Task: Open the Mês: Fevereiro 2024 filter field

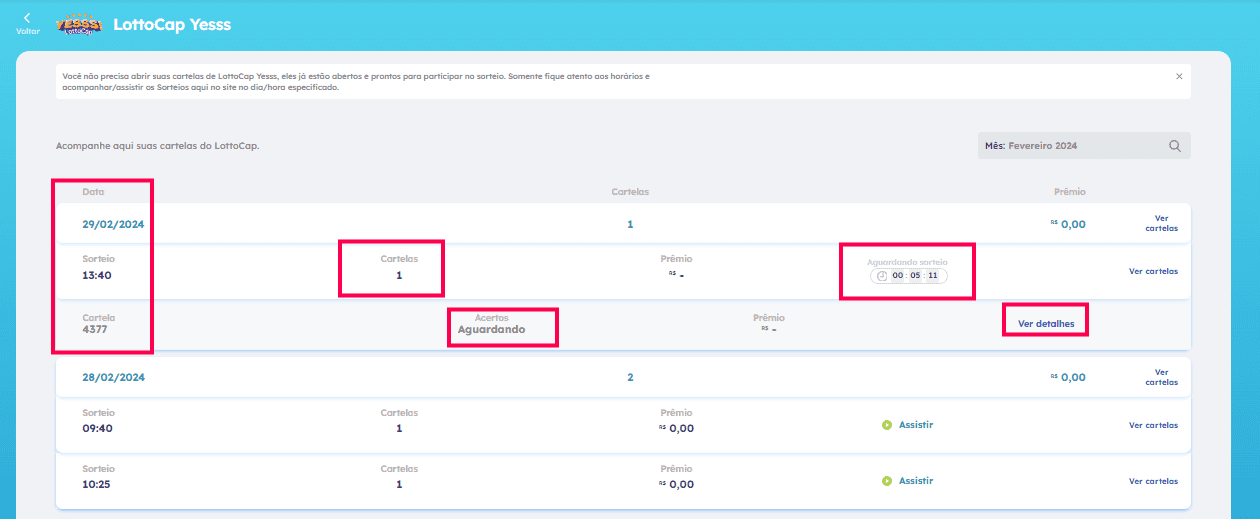Action: point(1084,146)
